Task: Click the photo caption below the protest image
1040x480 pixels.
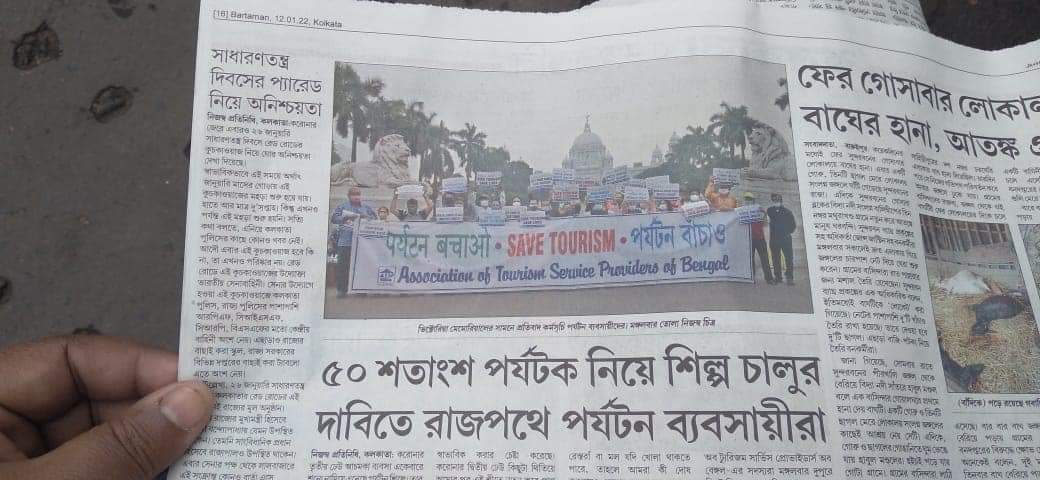Action: 566,326
